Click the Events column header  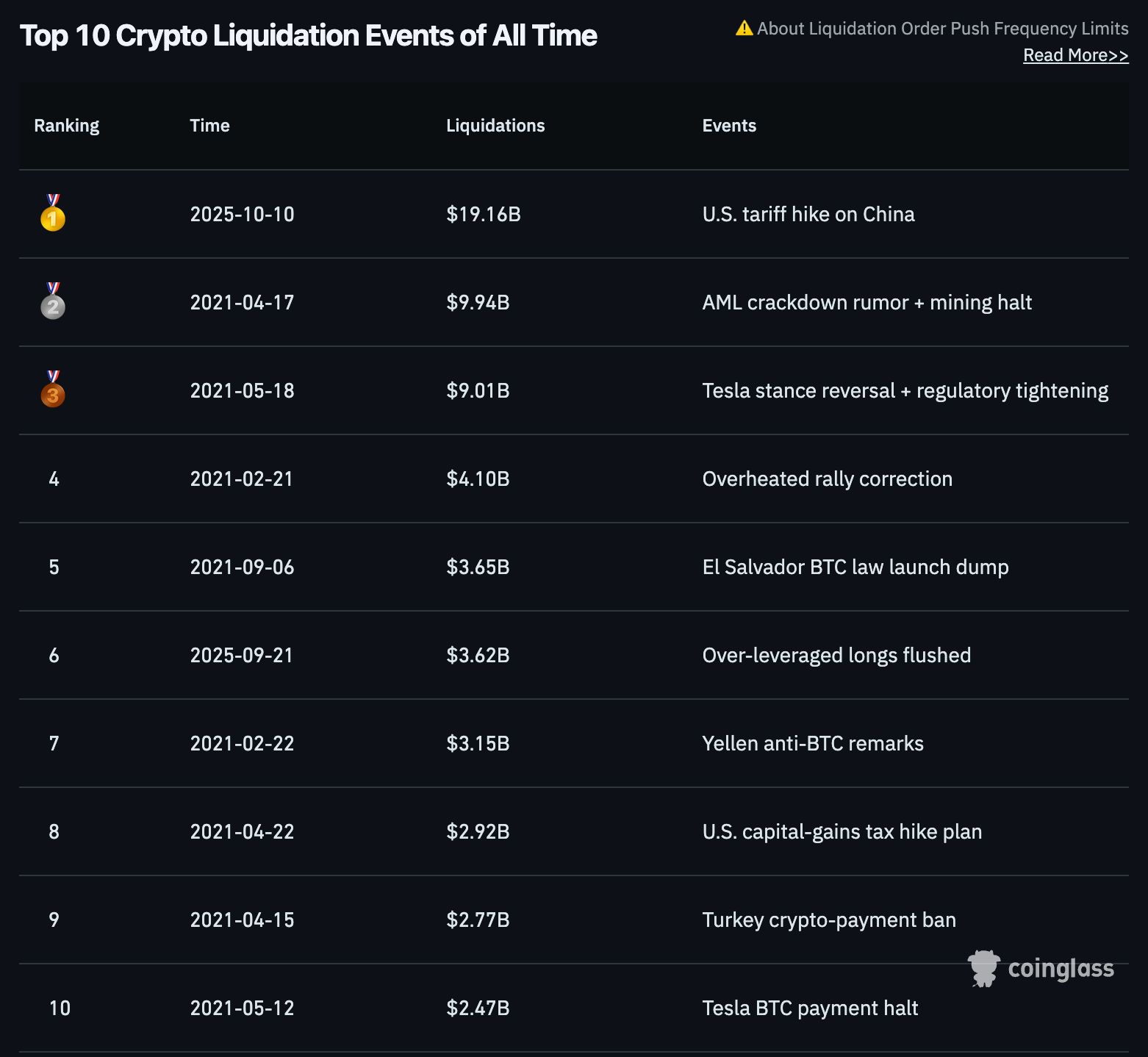pyautogui.click(x=729, y=126)
